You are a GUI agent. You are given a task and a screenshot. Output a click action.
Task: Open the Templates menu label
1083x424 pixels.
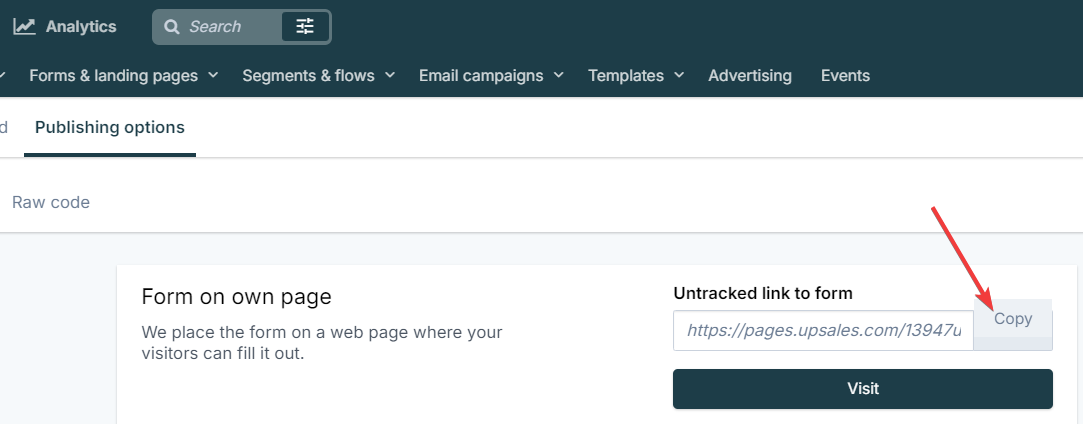coord(626,75)
